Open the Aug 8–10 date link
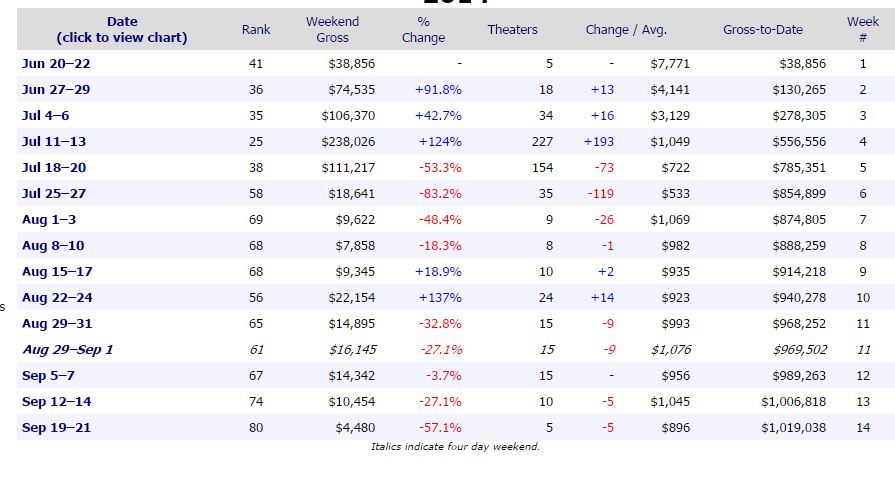Viewport: 895px width, 478px height. point(53,245)
